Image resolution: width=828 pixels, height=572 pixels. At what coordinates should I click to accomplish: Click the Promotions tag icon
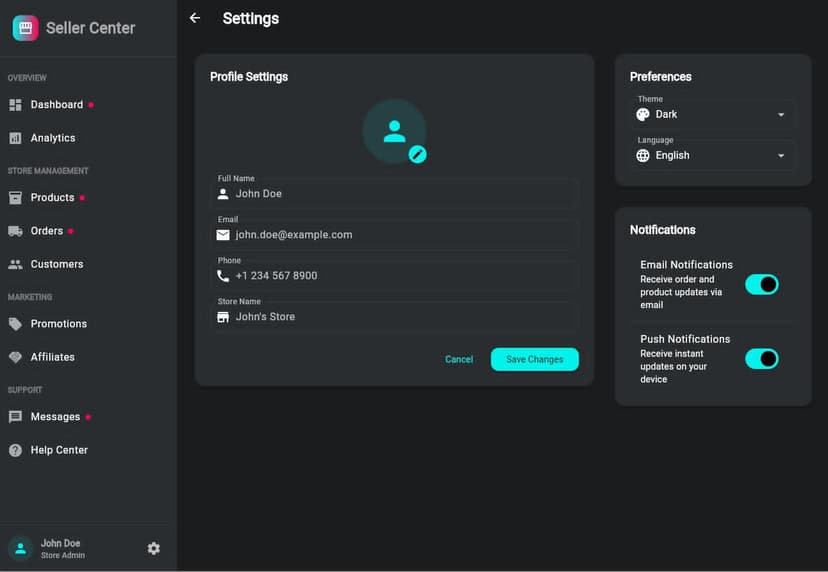click(x=15, y=324)
